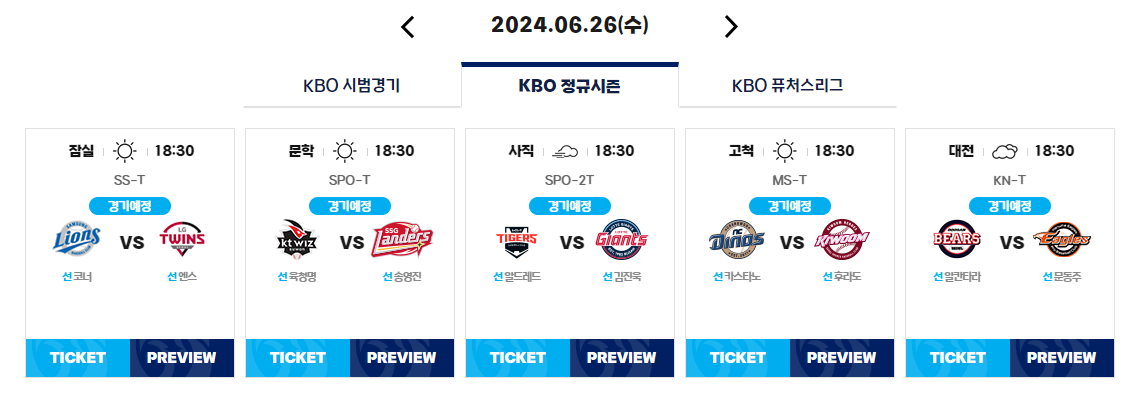
Task: Open TICKET for the 잠실 game
Action: [78, 358]
